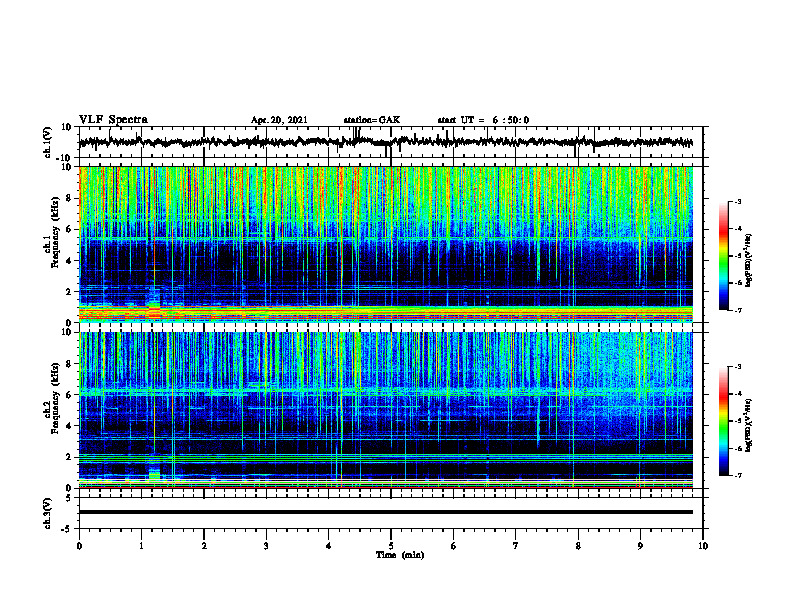Click the ch.2 color scale "log(PSD)" unit label

(749, 425)
